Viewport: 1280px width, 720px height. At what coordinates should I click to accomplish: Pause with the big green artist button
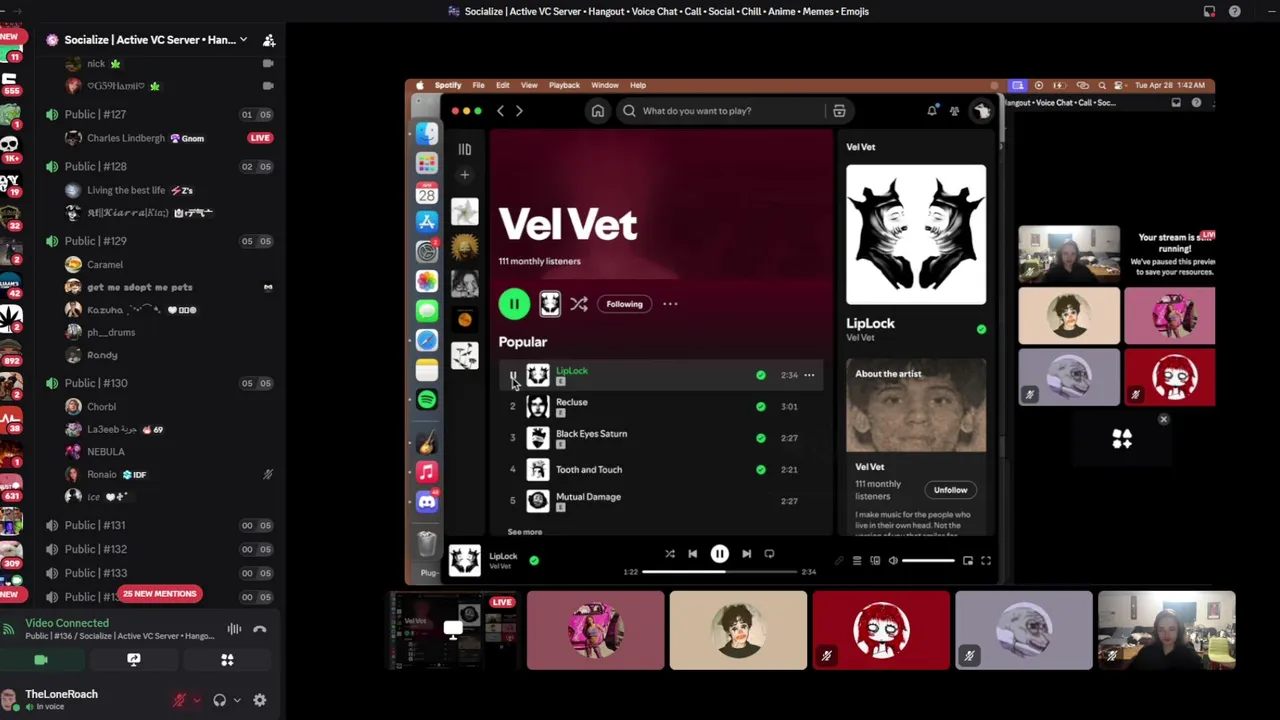tap(514, 304)
